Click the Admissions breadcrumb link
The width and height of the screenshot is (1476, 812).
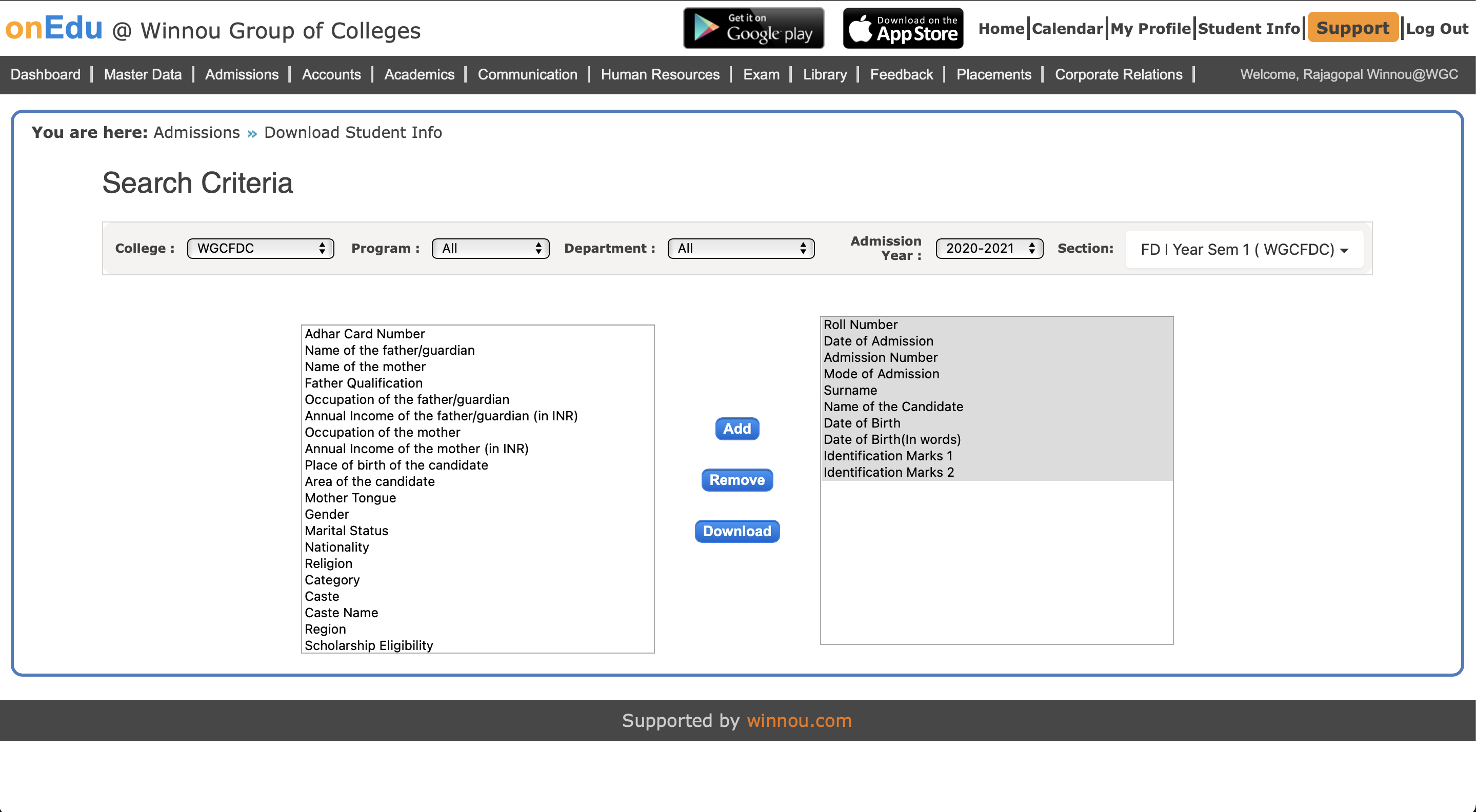point(196,132)
